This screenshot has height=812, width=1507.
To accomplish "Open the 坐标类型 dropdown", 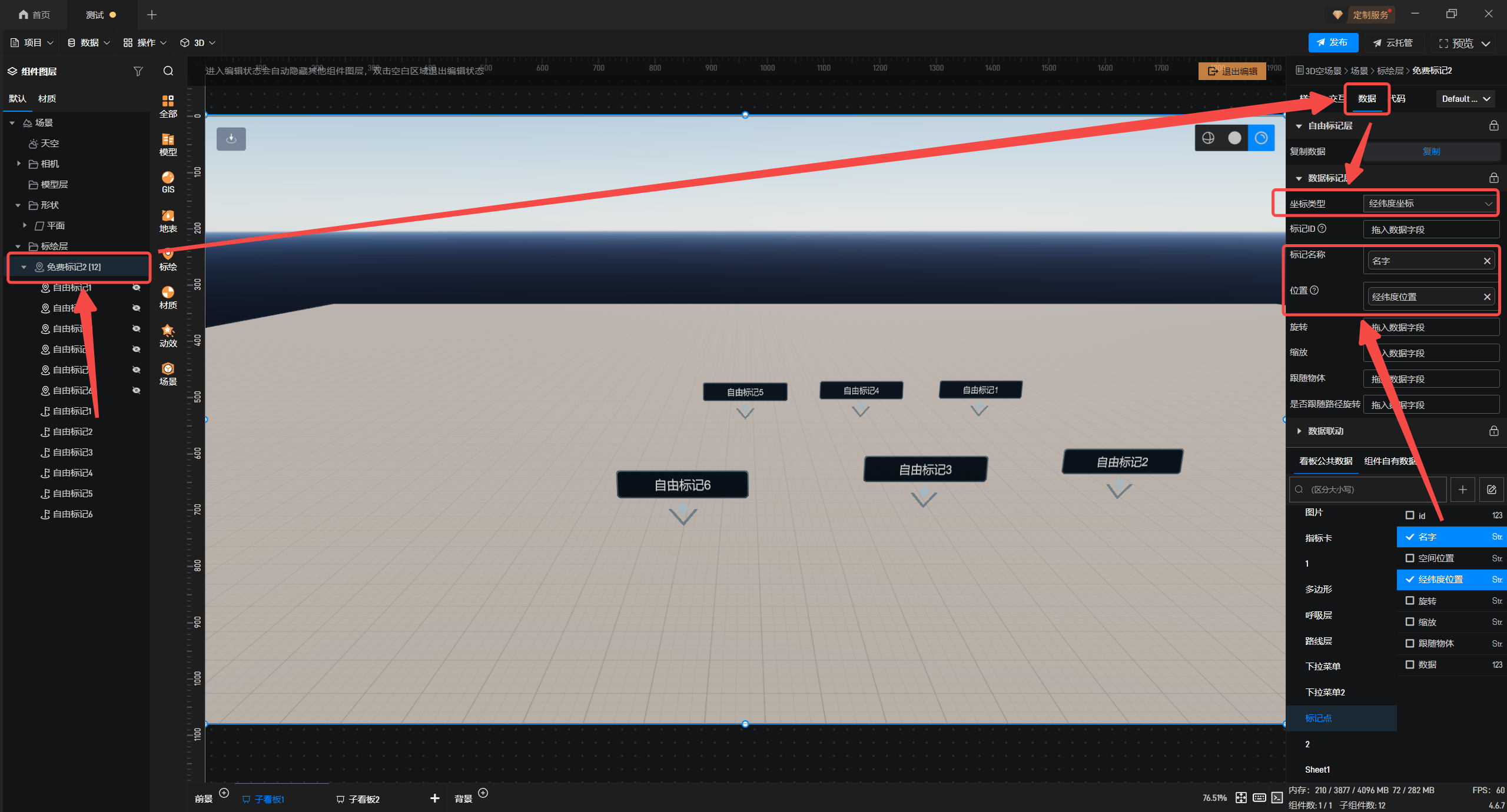I will 1430,204.
